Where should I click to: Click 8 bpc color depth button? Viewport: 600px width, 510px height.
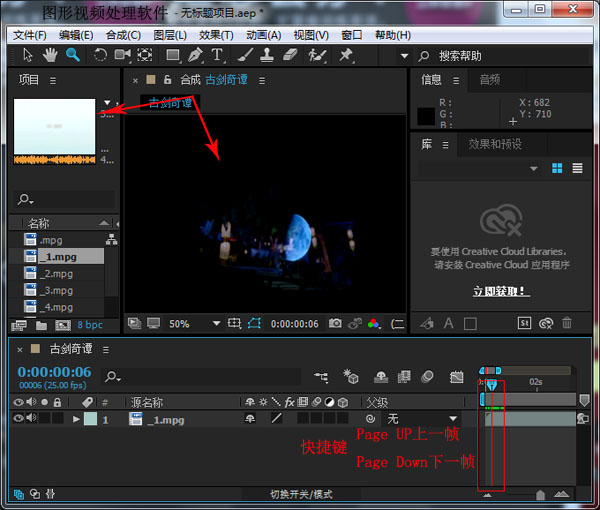(90, 325)
